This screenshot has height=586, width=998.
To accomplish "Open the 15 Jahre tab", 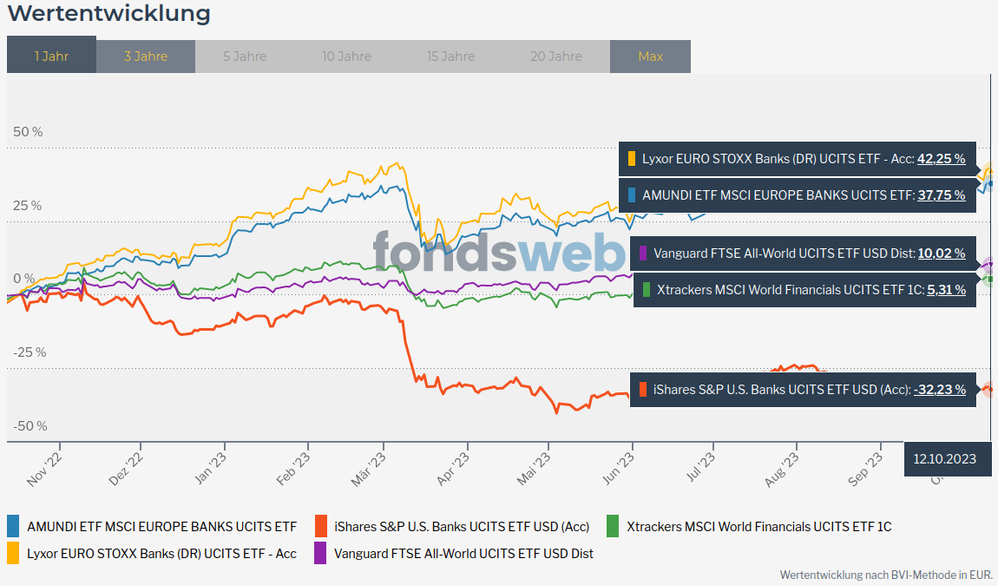I will (451, 57).
